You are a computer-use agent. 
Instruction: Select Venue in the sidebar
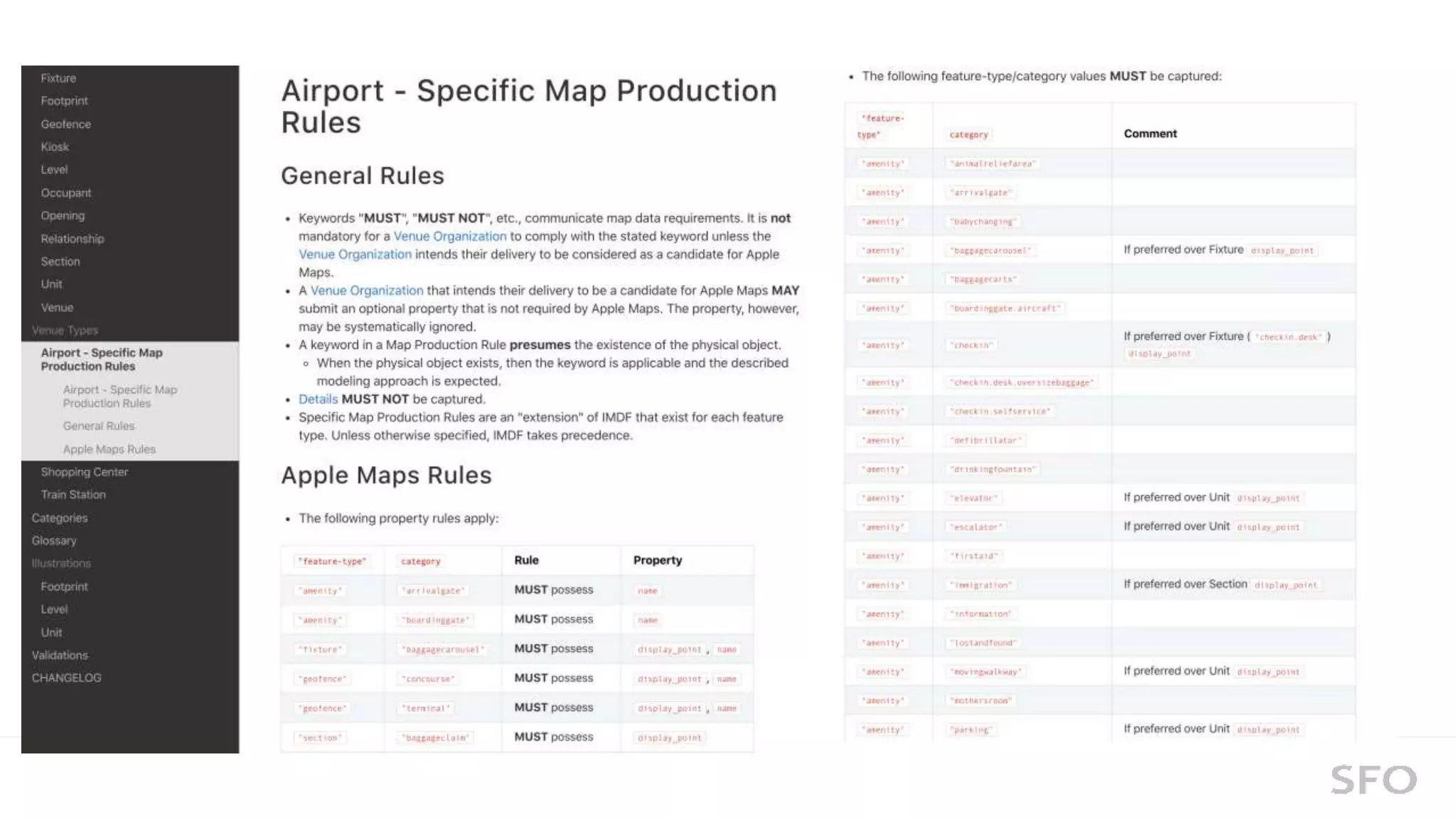pos(57,307)
